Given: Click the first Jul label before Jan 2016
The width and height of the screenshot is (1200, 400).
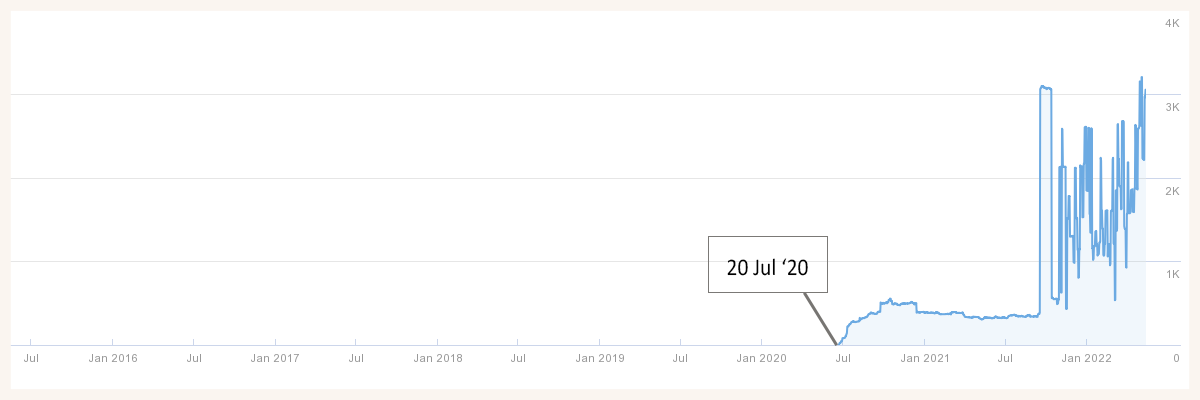Looking at the screenshot, I should (x=31, y=357).
